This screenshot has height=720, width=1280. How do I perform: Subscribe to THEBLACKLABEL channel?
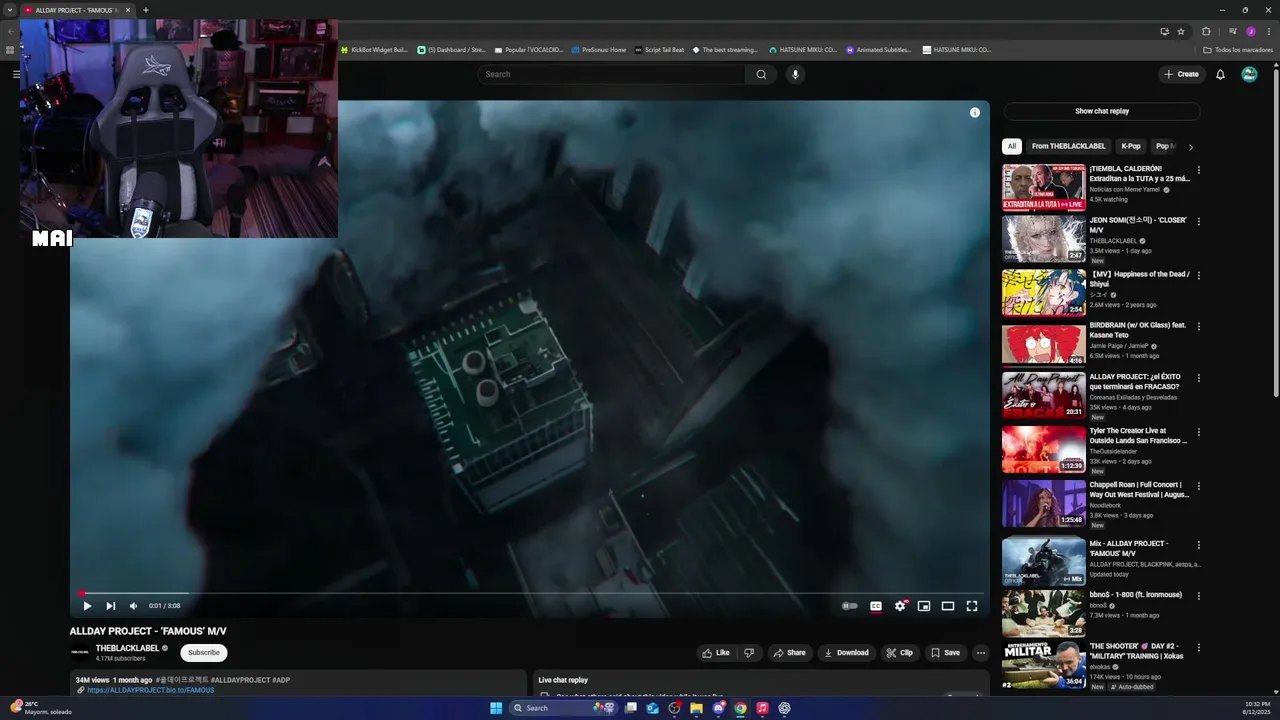point(204,653)
